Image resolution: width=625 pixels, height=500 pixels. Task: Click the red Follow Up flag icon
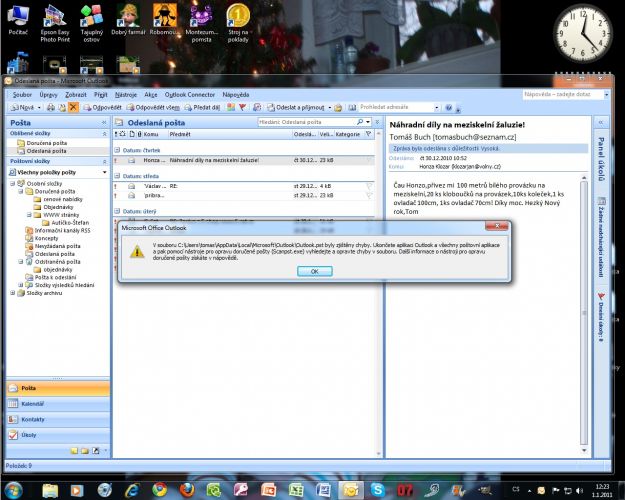coord(242,107)
